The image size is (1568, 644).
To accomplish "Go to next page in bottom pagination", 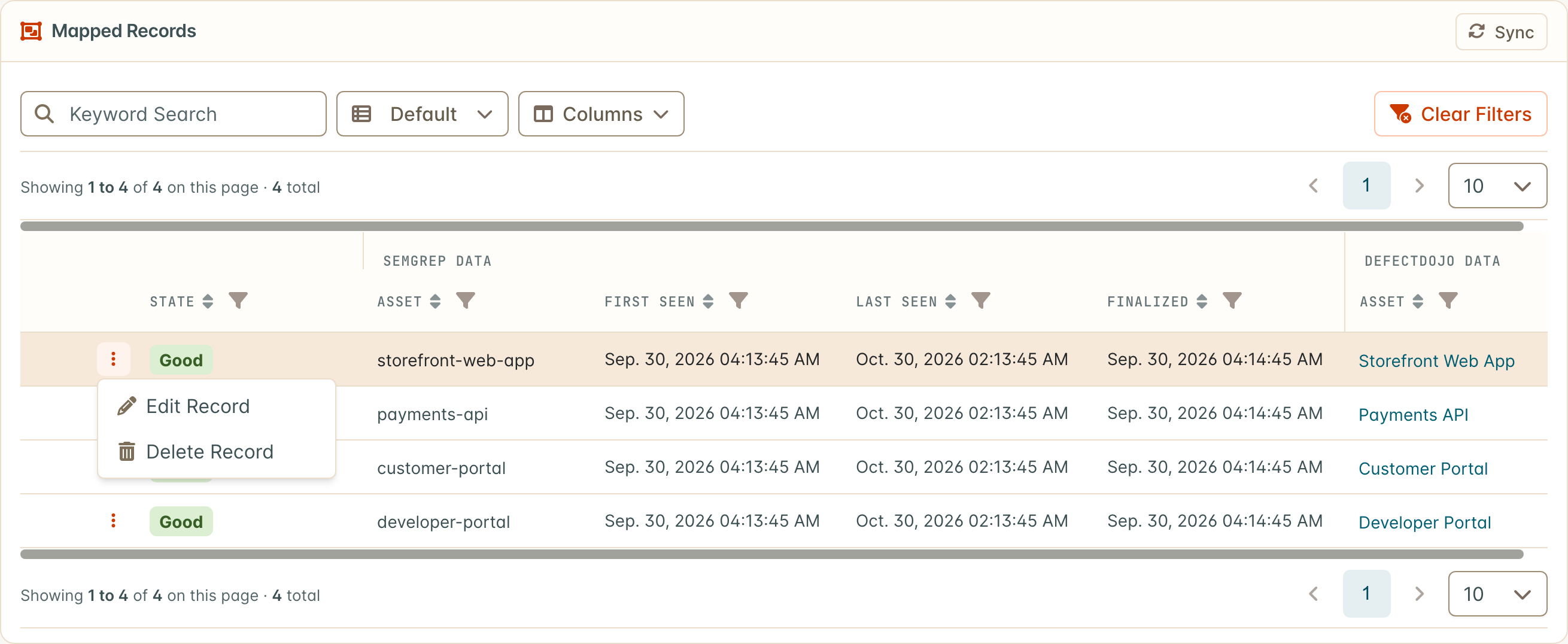I will (x=1419, y=594).
